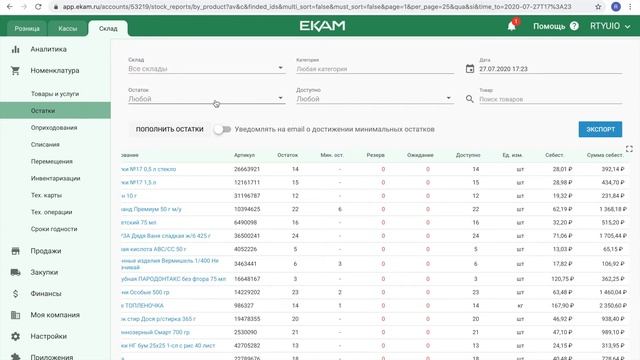
Task: Switch to the Кассы tab
Action: (67, 29)
